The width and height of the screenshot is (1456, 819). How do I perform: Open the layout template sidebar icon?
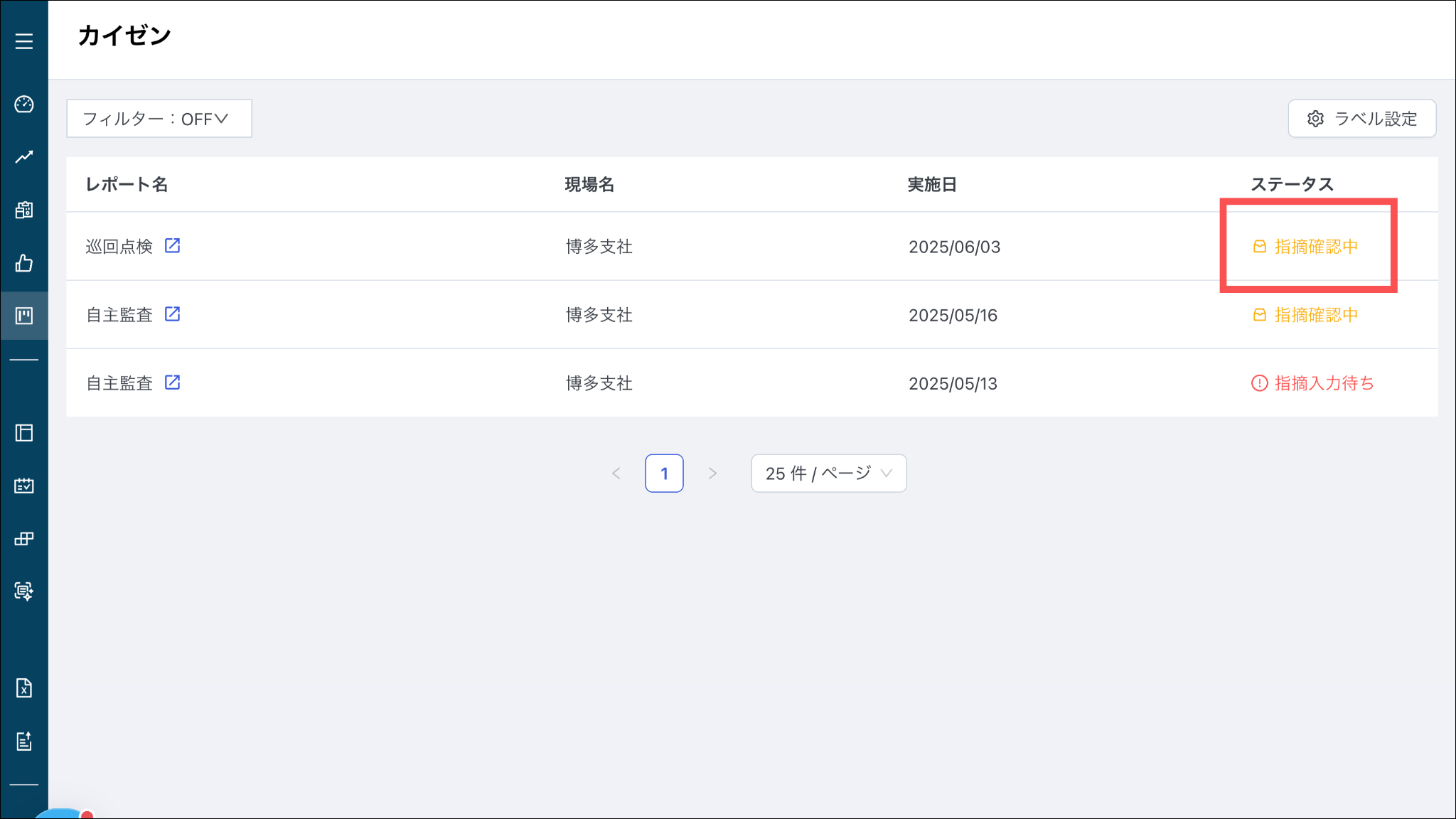pyautogui.click(x=24, y=433)
